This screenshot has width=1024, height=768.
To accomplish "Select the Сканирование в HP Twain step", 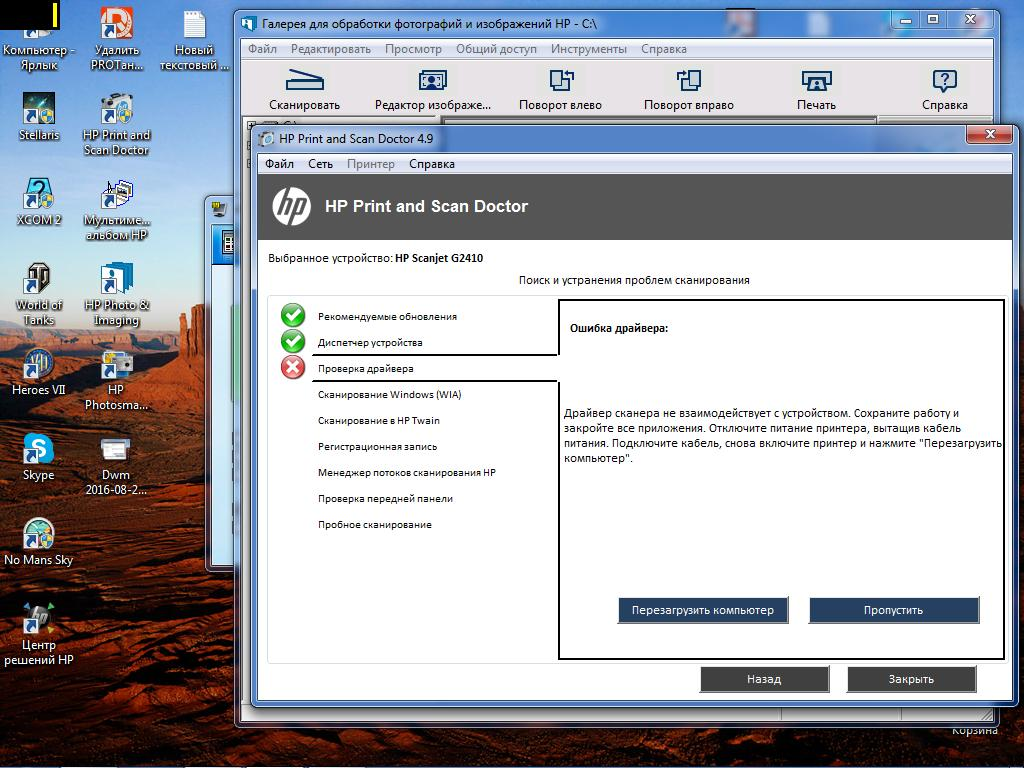I will [x=379, y=421].
